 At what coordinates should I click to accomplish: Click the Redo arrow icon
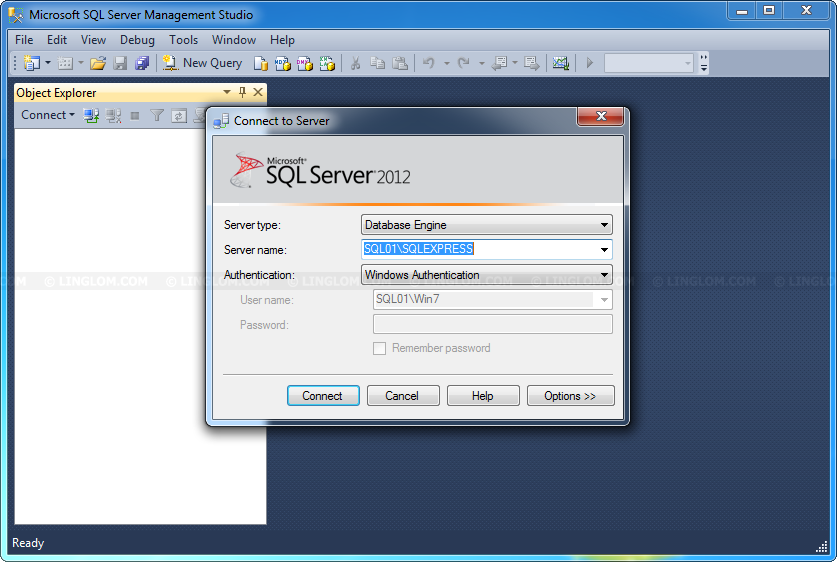pyautogui.click(x=464, y=63)
